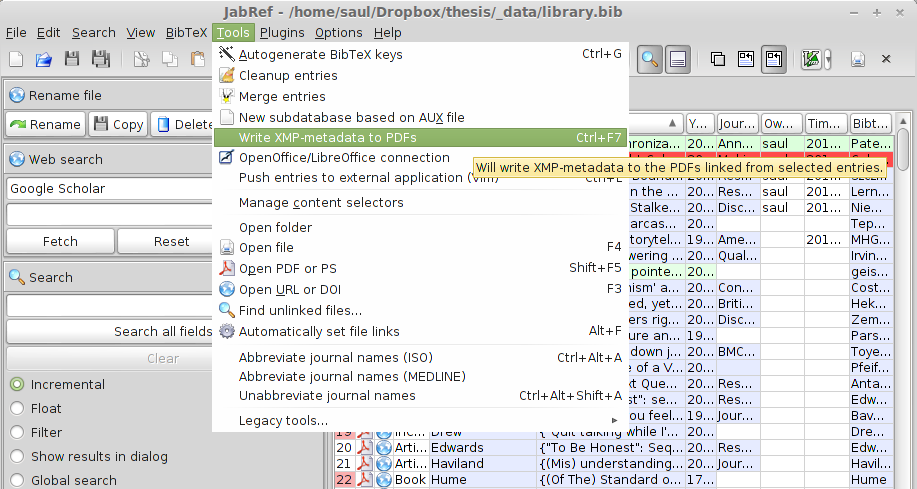Viewport: 917px width, 489px height.
Task: Click the URL globe icon in row 20
Action: pyautogui.click(x=384, y=447)
